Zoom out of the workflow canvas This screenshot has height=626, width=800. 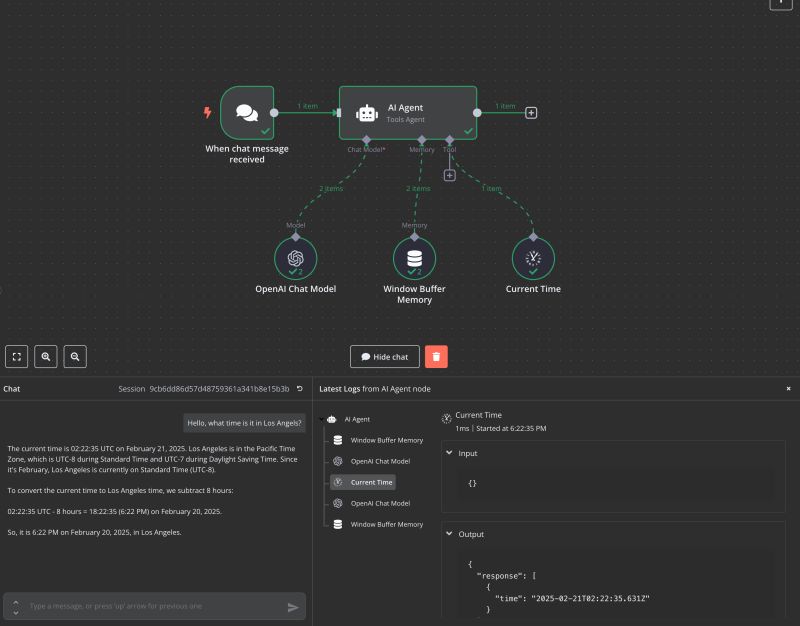74,356
